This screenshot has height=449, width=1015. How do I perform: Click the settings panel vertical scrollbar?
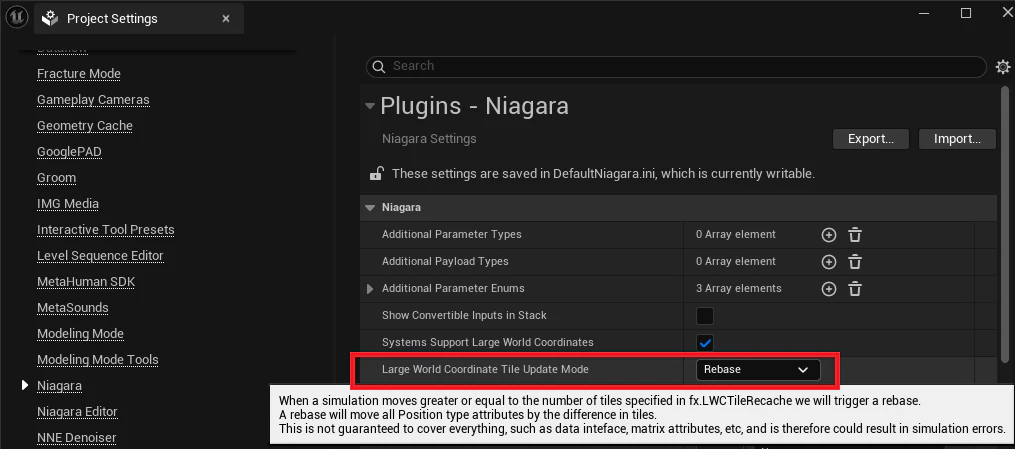pyautogui.click(x=1004, y=223)
